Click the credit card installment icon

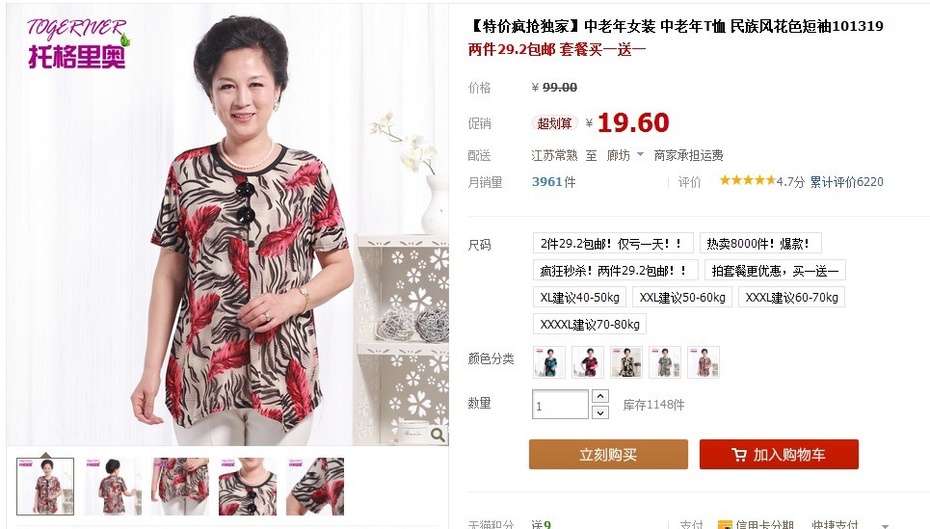724,525
